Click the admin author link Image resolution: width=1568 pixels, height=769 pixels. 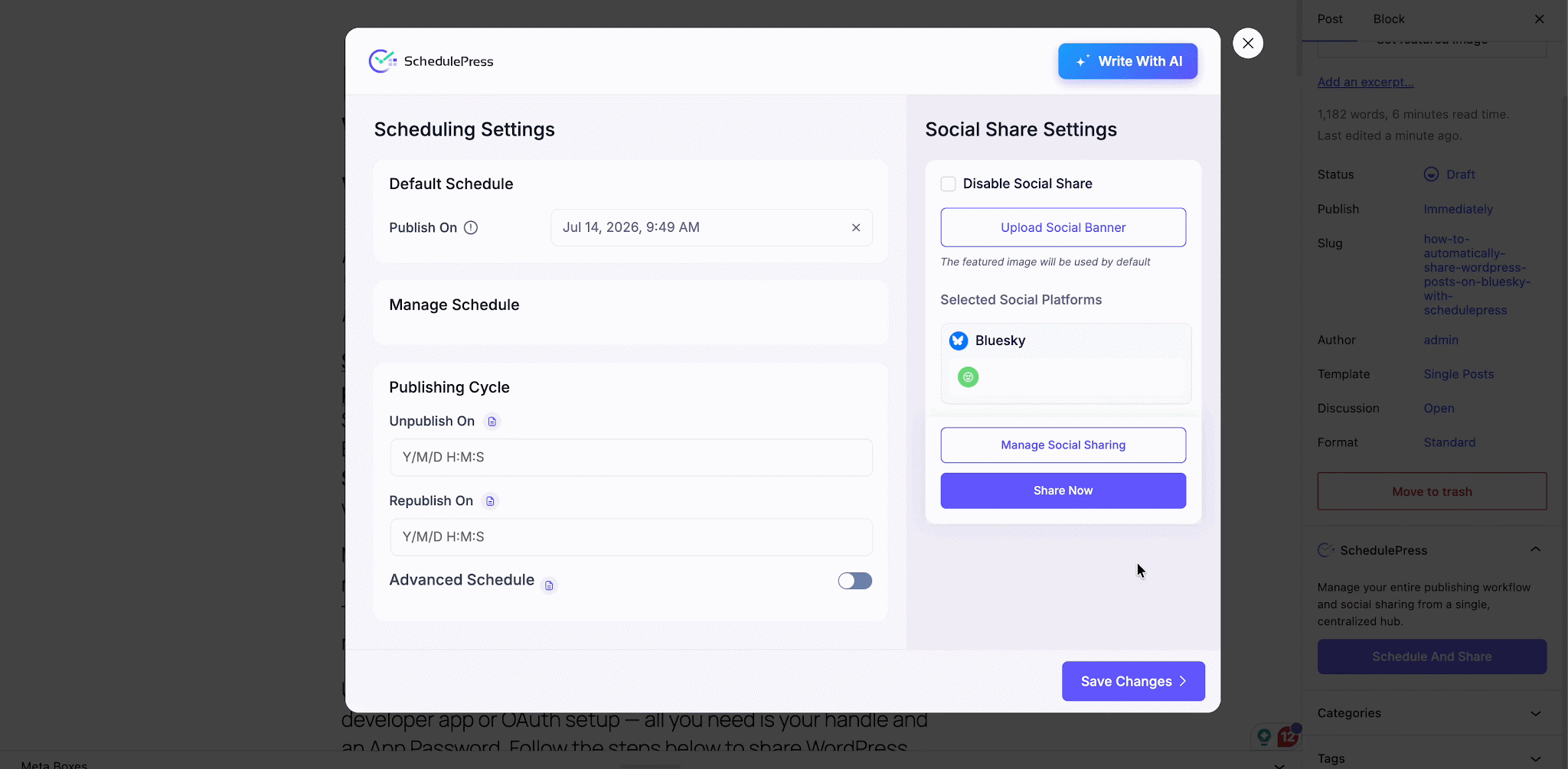(x=1441, y=340)
